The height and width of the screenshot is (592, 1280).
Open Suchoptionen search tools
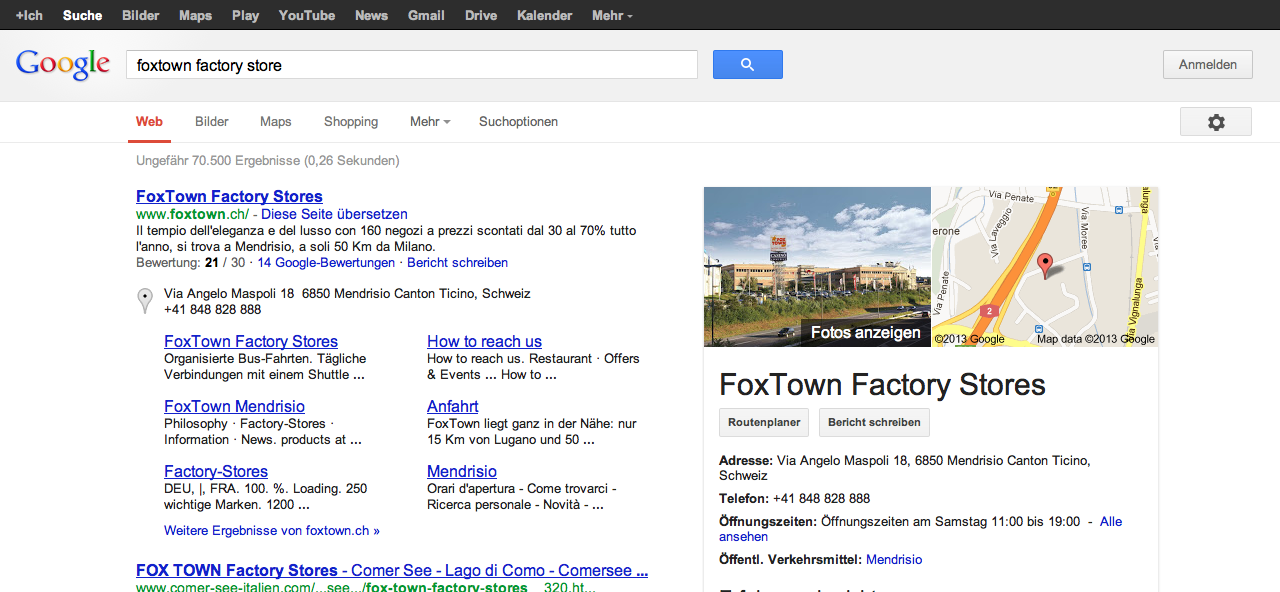(x=518, y=122)
